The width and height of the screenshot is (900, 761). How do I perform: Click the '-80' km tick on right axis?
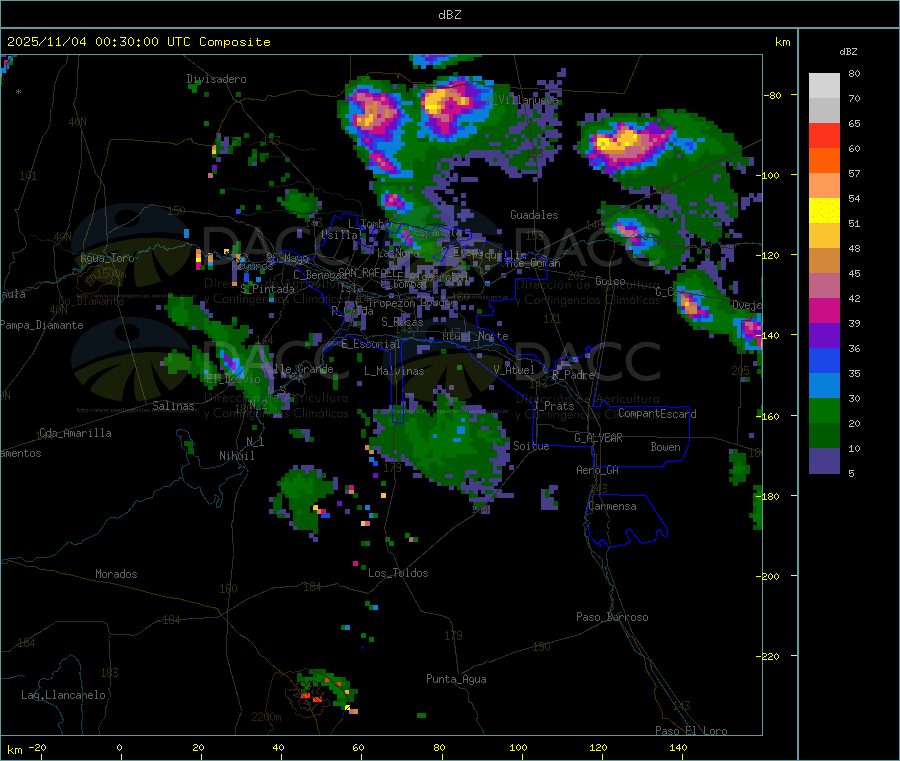click(772, 95)
